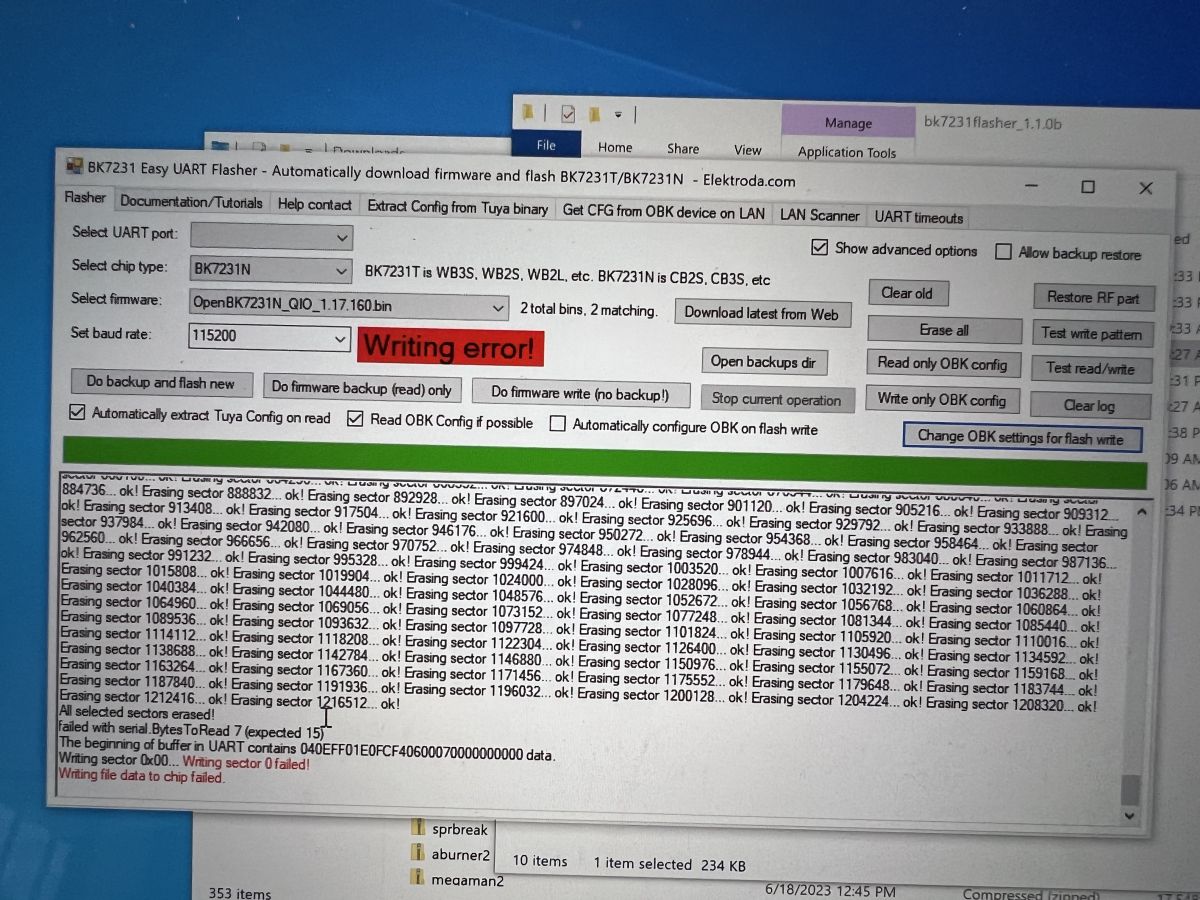Open the Select chip type dropdown
The height and width of the screenshot is (900, 1200).
click(271, 269)
